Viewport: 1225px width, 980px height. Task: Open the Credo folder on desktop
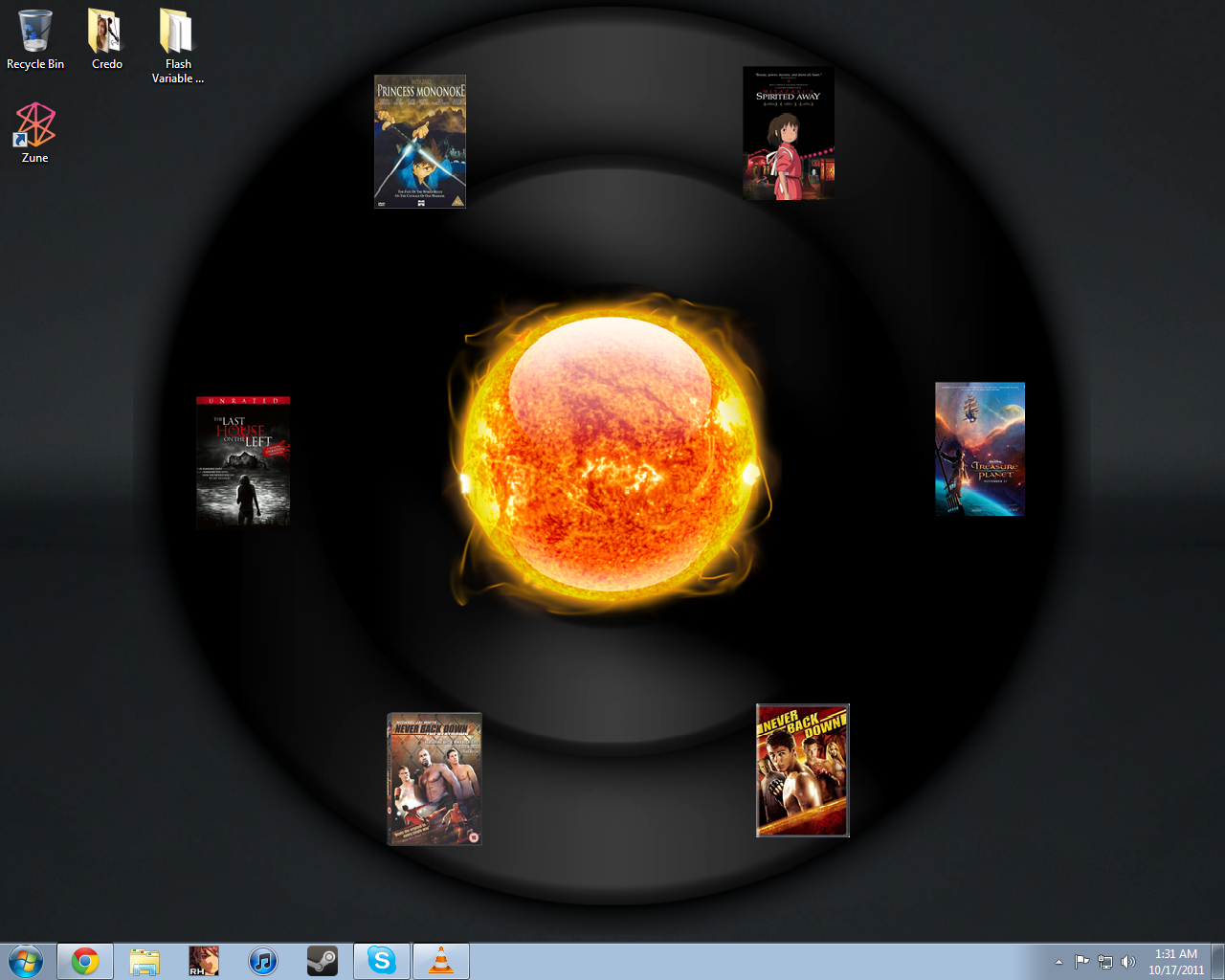106,40
